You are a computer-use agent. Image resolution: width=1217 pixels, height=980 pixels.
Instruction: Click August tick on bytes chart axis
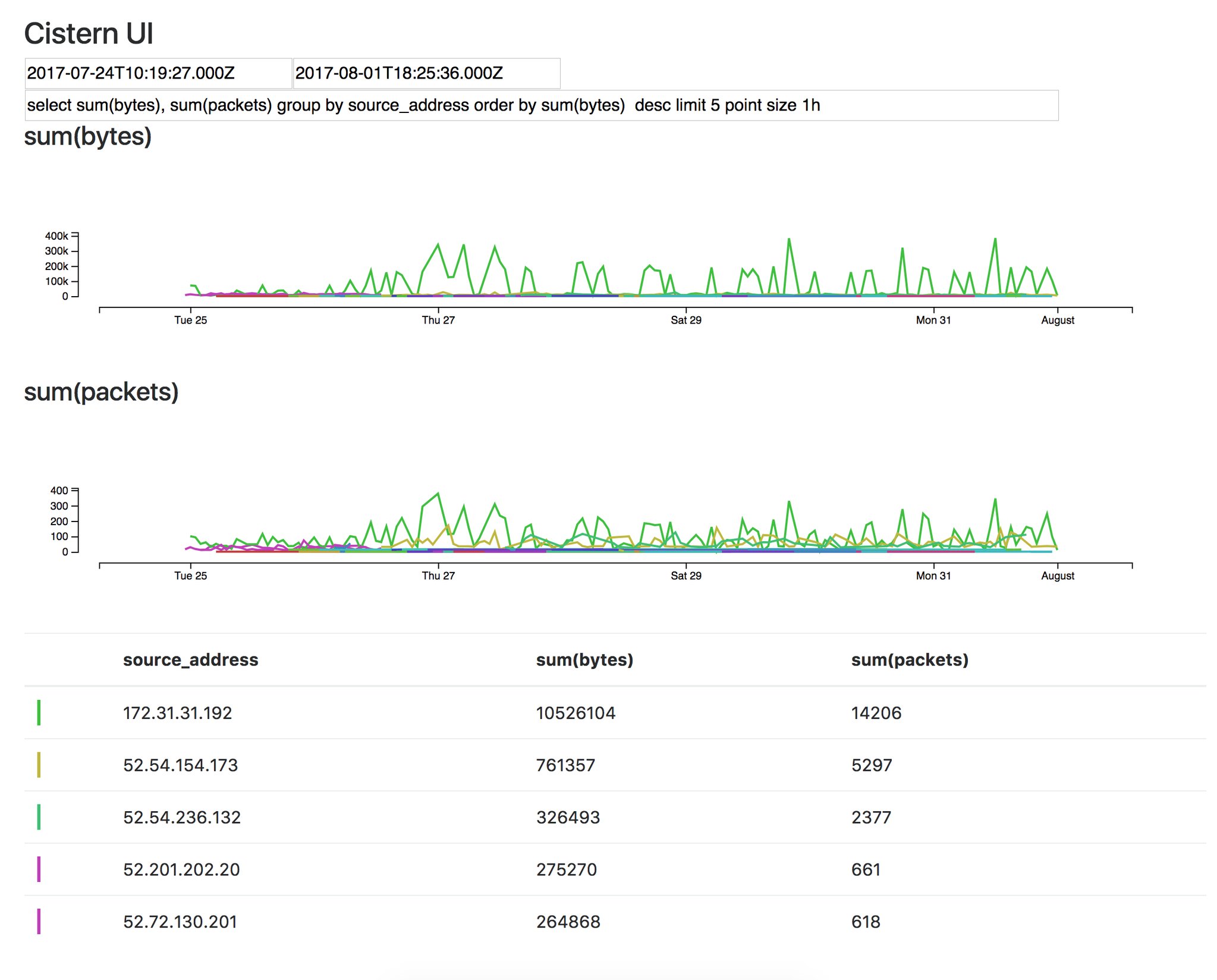point(1058,320)
